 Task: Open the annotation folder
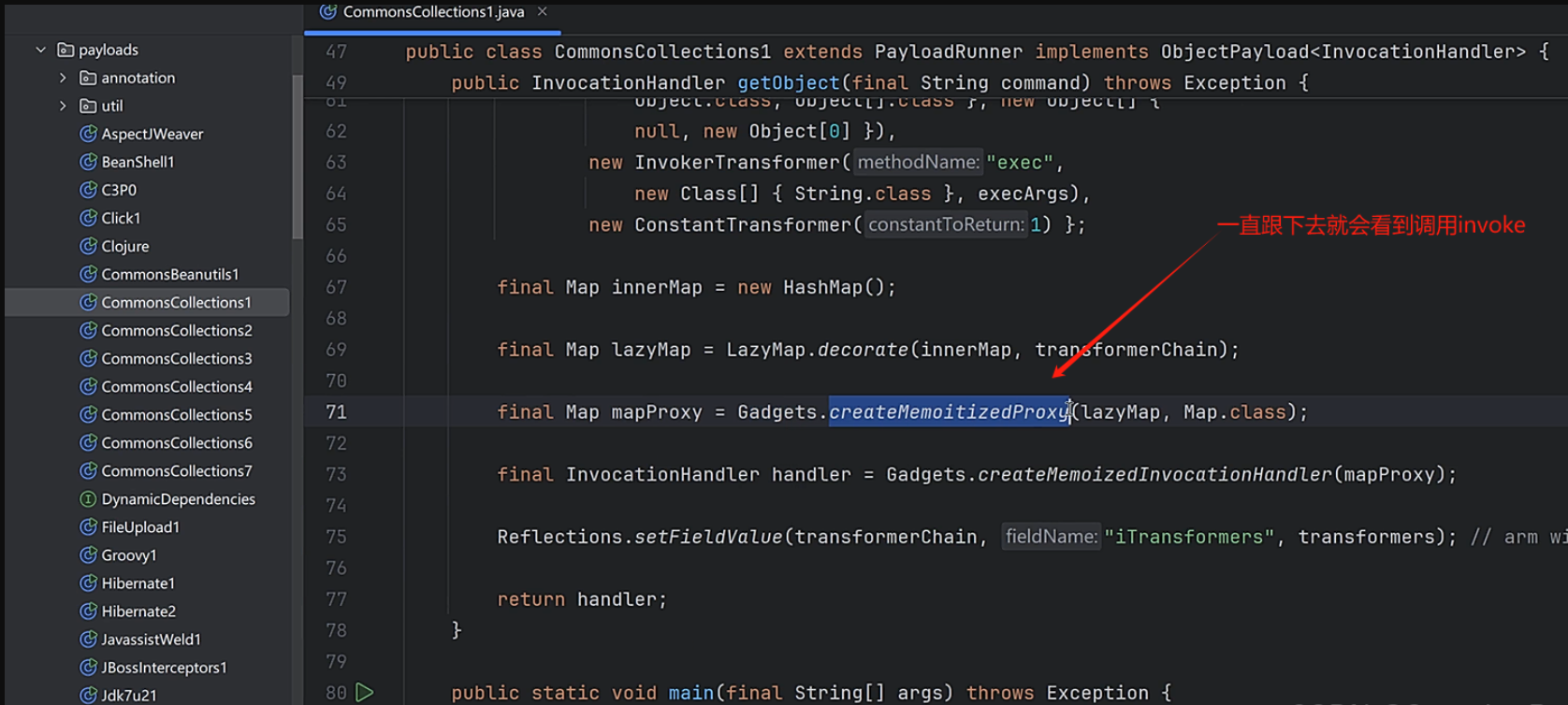point(138,78)
